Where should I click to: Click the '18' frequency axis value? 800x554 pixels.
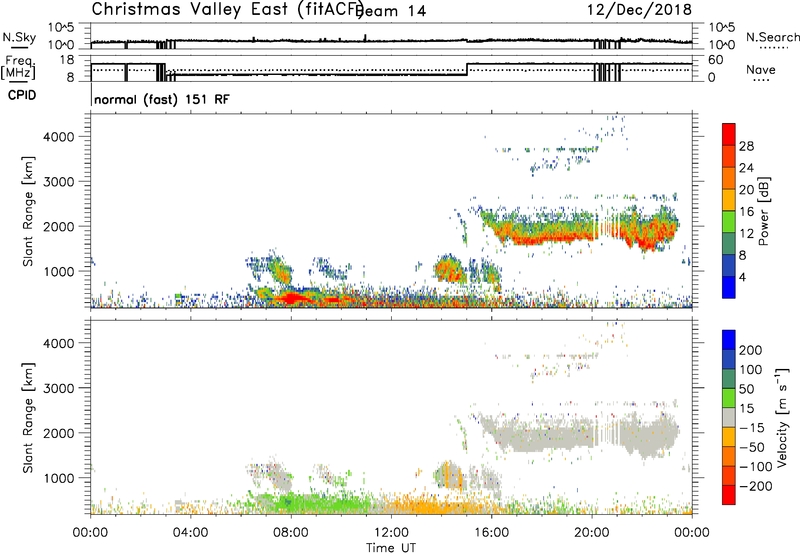point(67,60)
